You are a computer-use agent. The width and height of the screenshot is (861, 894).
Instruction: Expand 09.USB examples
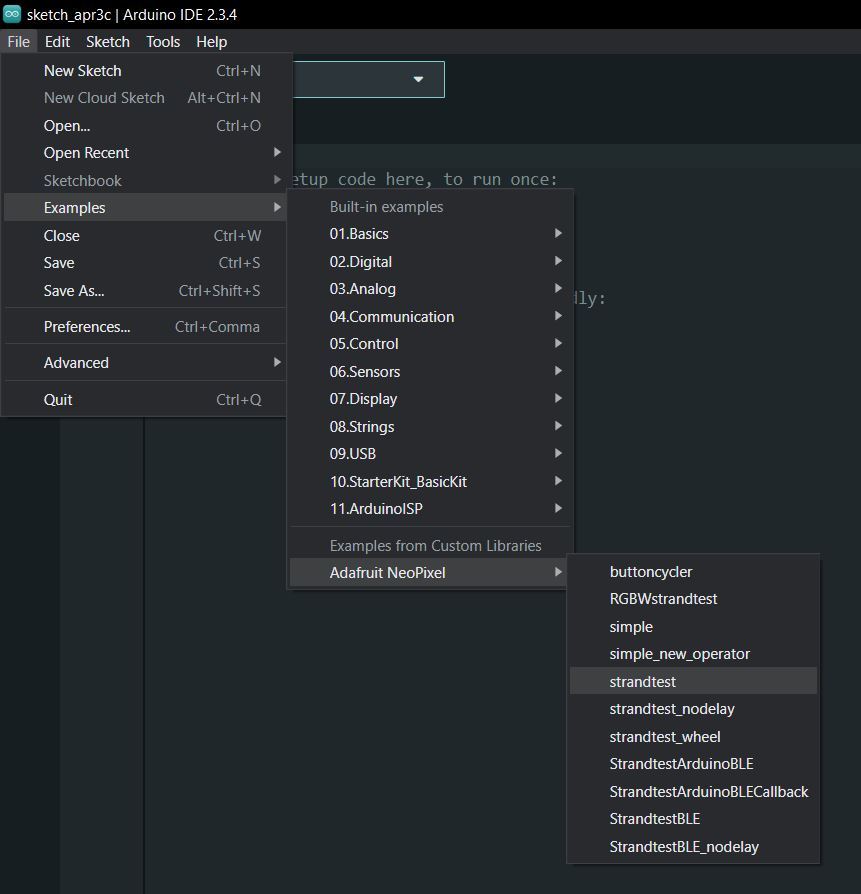(430, 454)
